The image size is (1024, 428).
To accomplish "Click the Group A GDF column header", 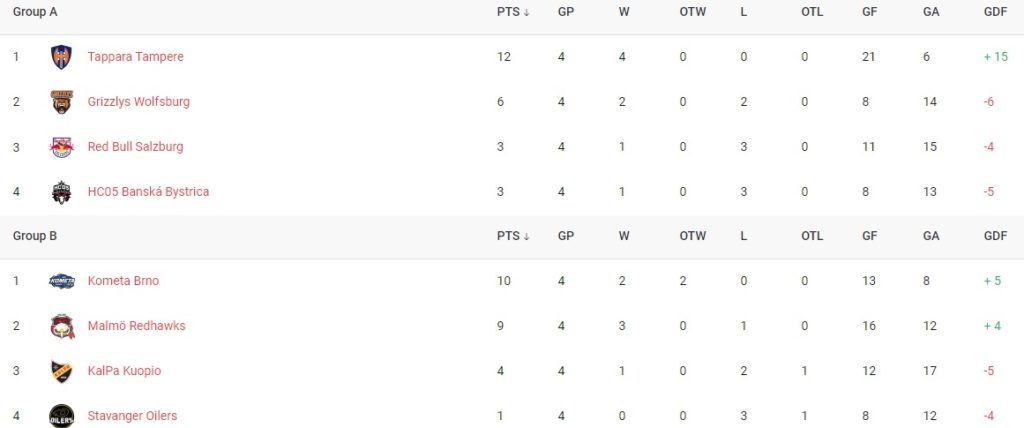I will click(x=995, y=13).
